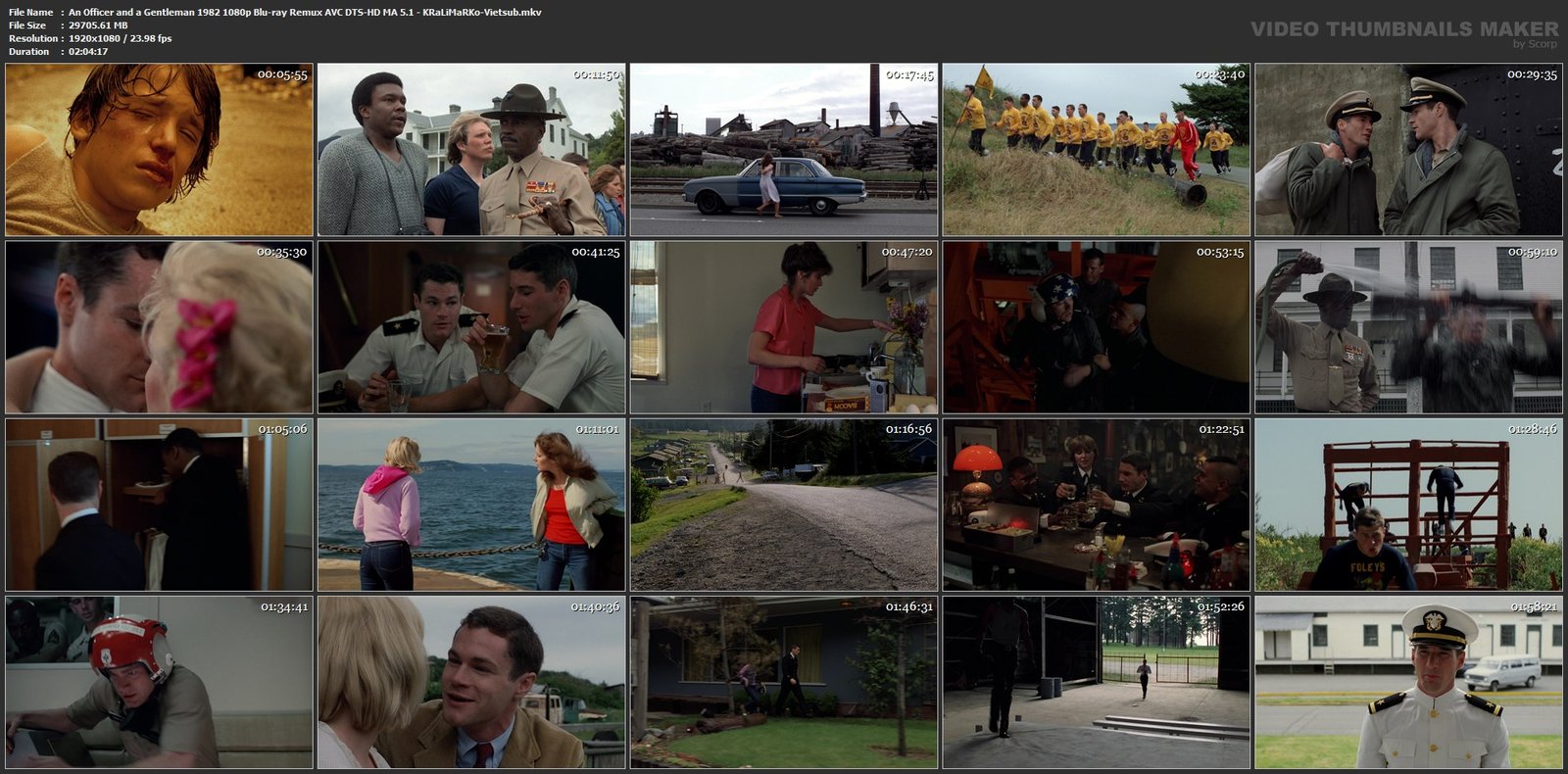View the thumbnail at 01:11:01
The width and height of the screenshot is (1568, 774).
pyautogui.click(x=471, y=505)
